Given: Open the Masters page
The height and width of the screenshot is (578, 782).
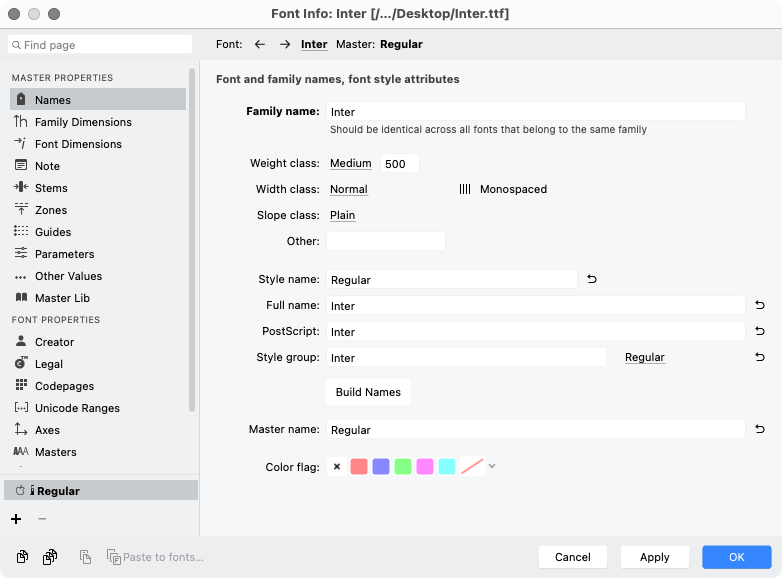Looking at the screenshot, I should (98, 451).
